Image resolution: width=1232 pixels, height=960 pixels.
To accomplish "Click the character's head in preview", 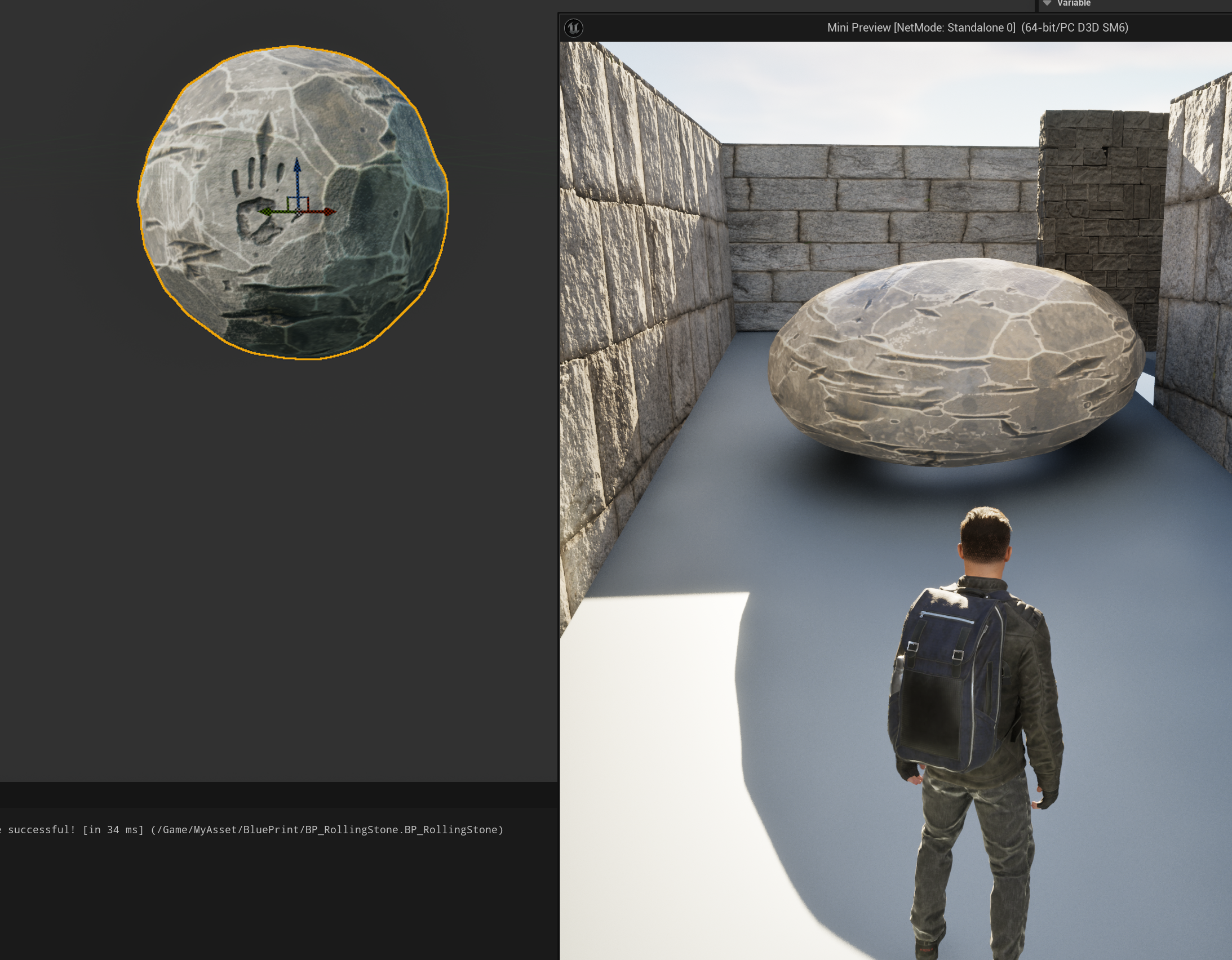I will (x=986, y=536).
